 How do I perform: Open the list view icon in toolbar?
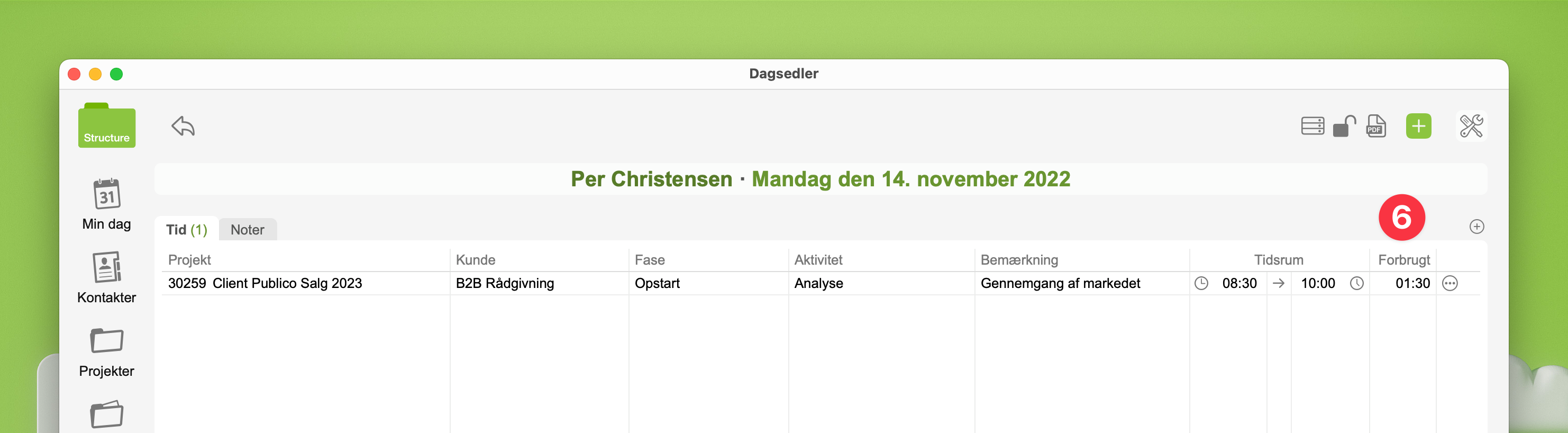click(1312, 126)
